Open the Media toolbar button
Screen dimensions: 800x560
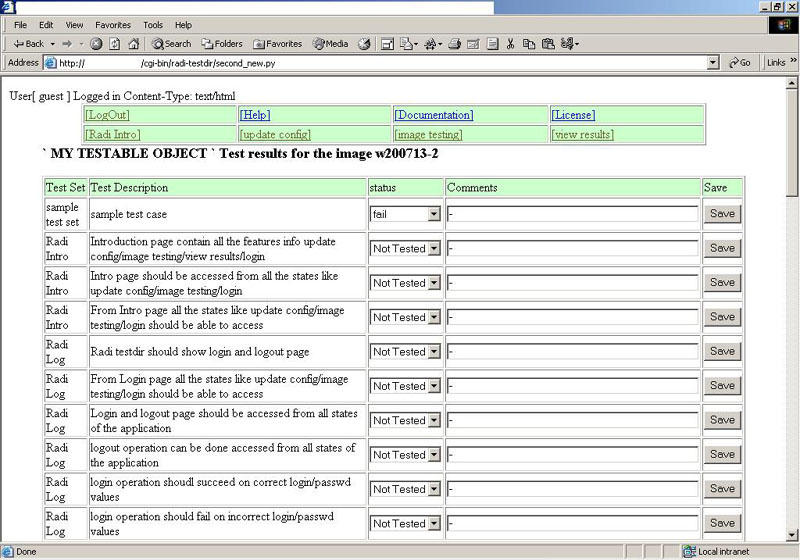pos(330,44)
